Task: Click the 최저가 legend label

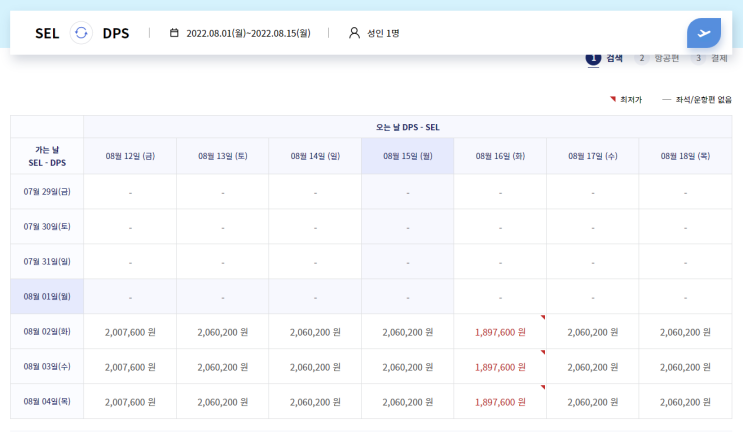Action: [631, 99]
